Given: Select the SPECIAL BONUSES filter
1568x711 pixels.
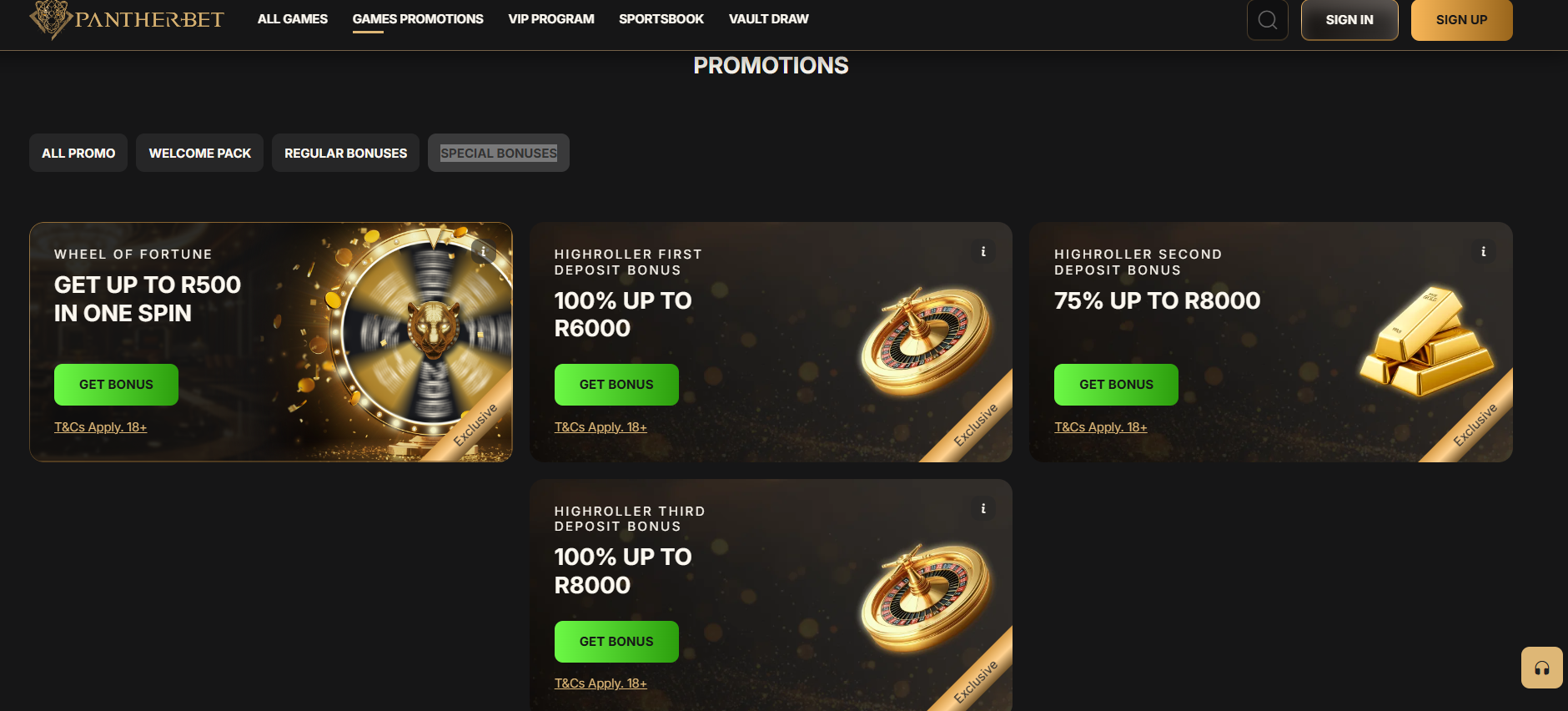Looking at the screenshot, I should 498,153.
